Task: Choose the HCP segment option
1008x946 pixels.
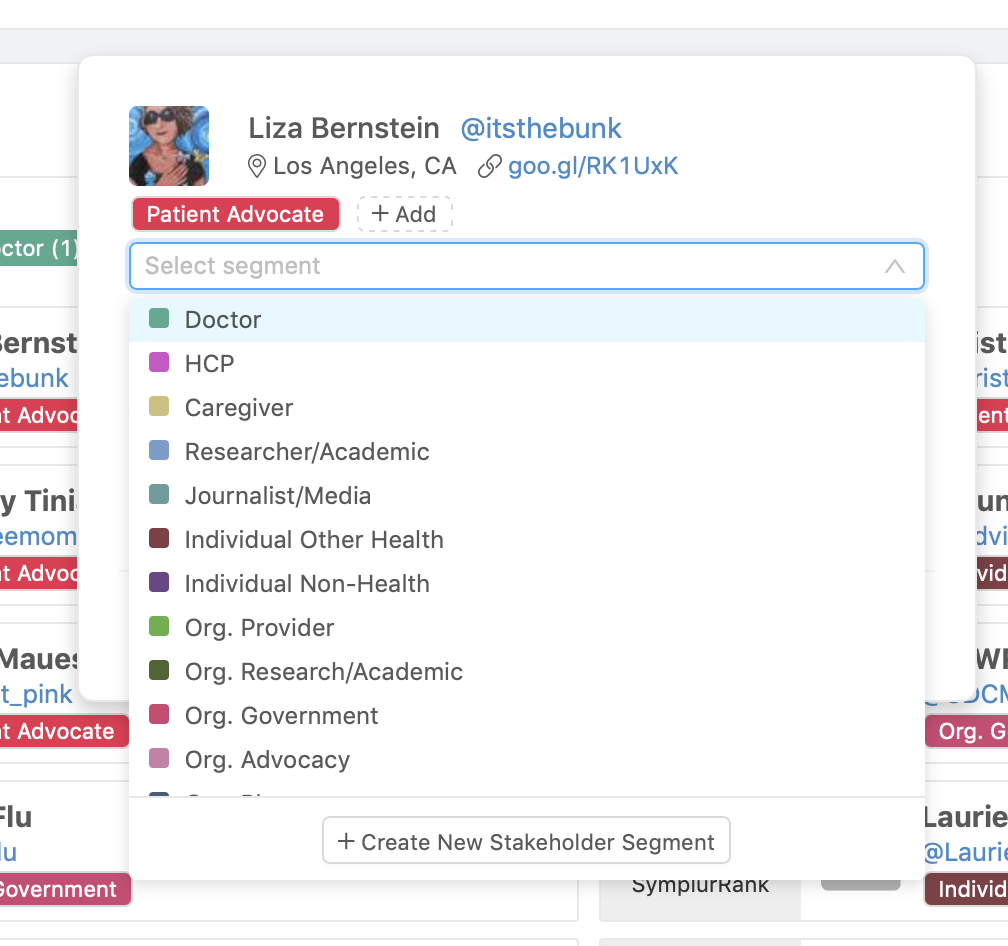Action: coord(526,364)
